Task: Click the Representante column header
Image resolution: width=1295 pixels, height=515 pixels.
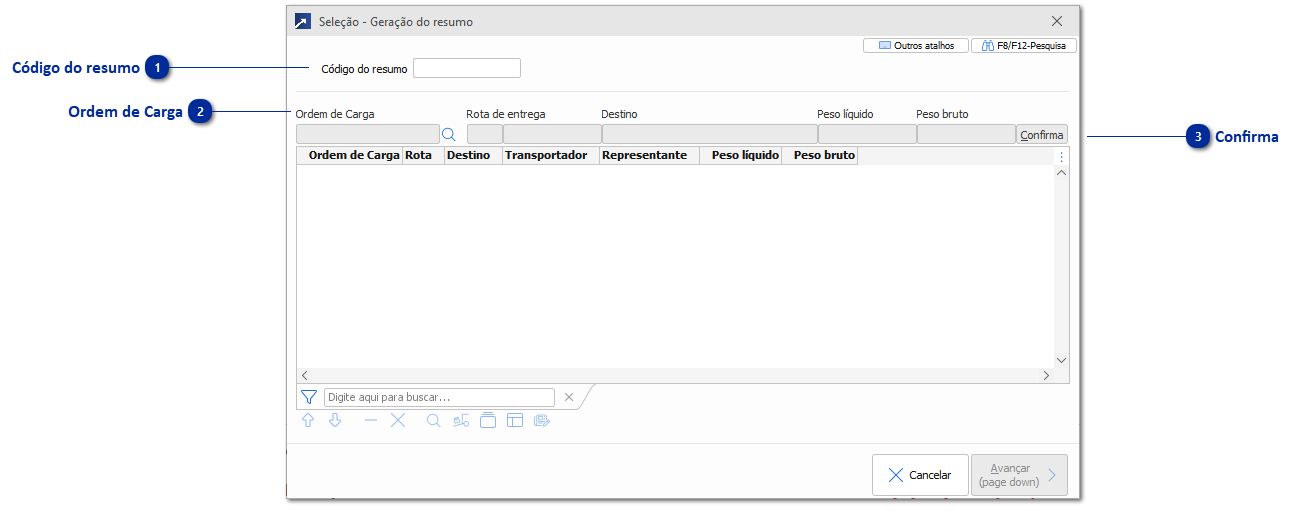Action: pyautogui.click(x=644, y=156)
